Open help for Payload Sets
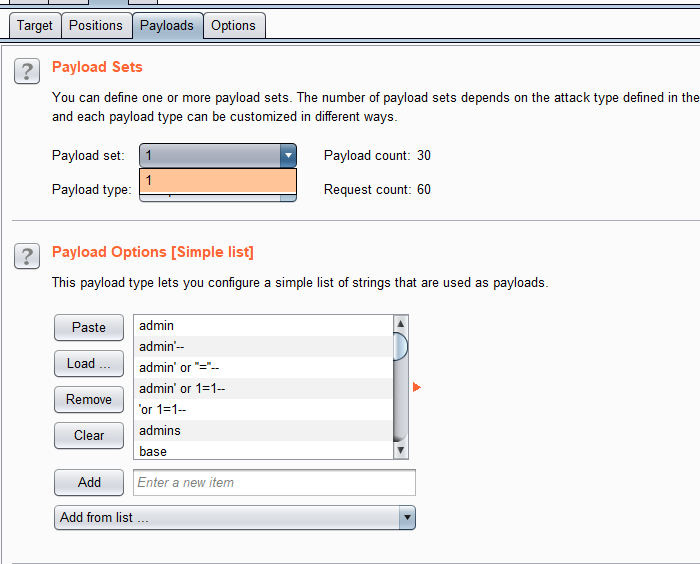700x564 pixels. point(27,71)
